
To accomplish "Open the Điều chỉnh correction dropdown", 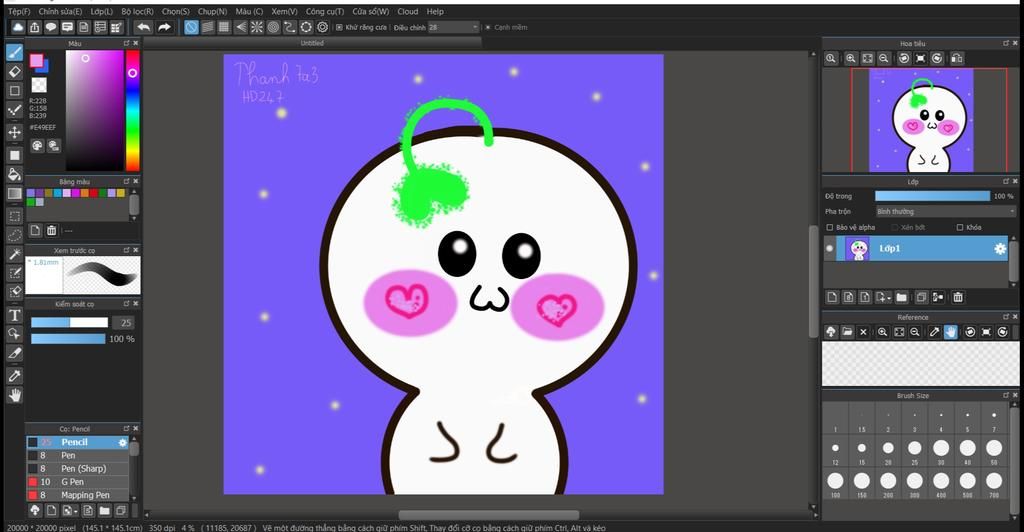I will [x=454, y=27].
